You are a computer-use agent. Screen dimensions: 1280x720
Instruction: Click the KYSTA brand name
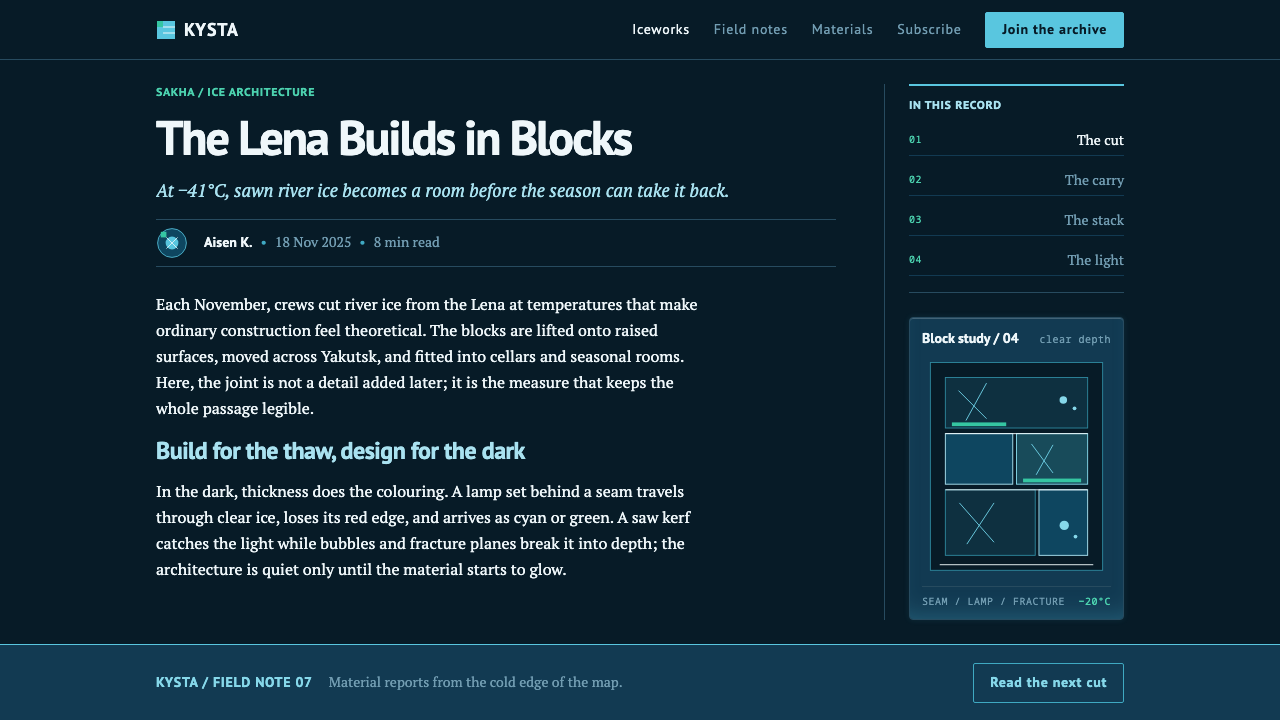[211, 30]
